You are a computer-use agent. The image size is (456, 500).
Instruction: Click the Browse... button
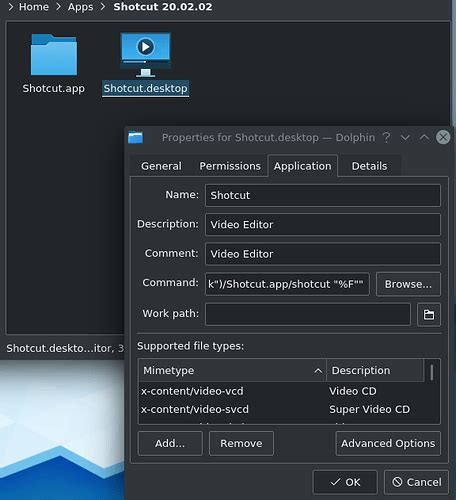408,284
